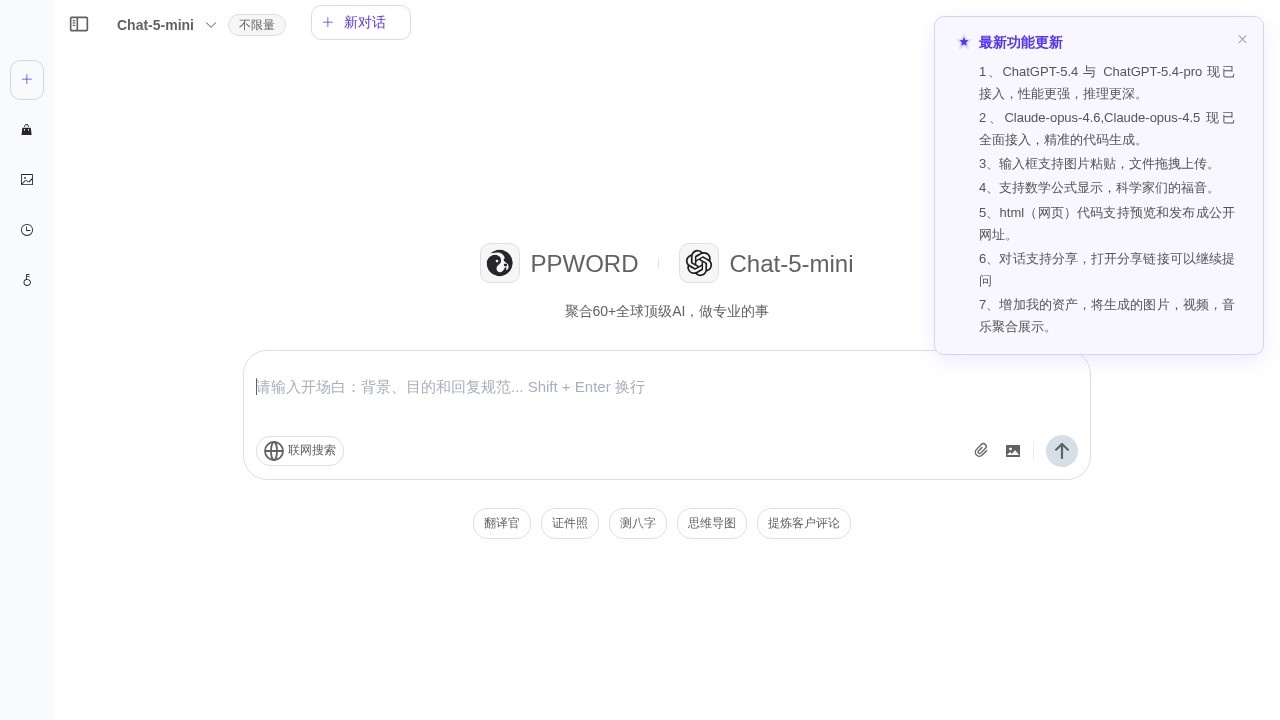Select the 提炼客户评论 preset
This screenshot has height=720, width=1280.
(x=804, y=523)
